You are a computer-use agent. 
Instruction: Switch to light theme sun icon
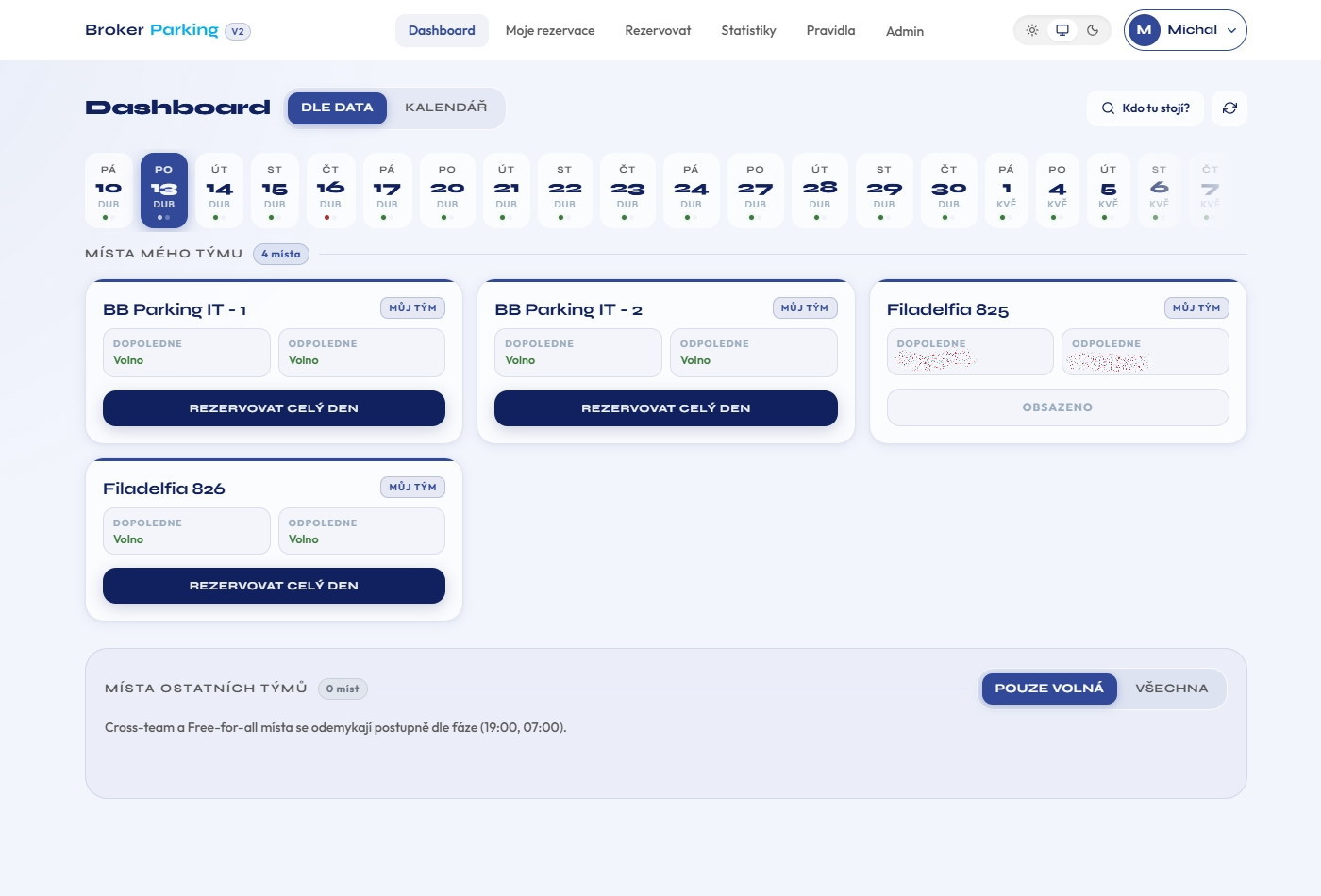[x=1032, y=30]
